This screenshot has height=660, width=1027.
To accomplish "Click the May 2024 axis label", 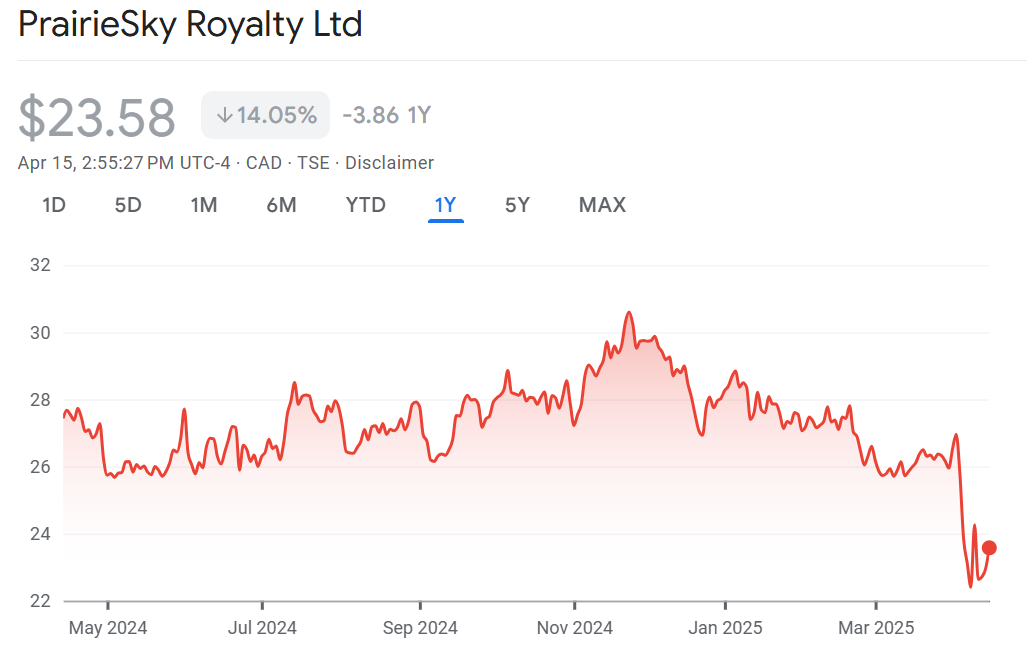I will click(109, 628).
